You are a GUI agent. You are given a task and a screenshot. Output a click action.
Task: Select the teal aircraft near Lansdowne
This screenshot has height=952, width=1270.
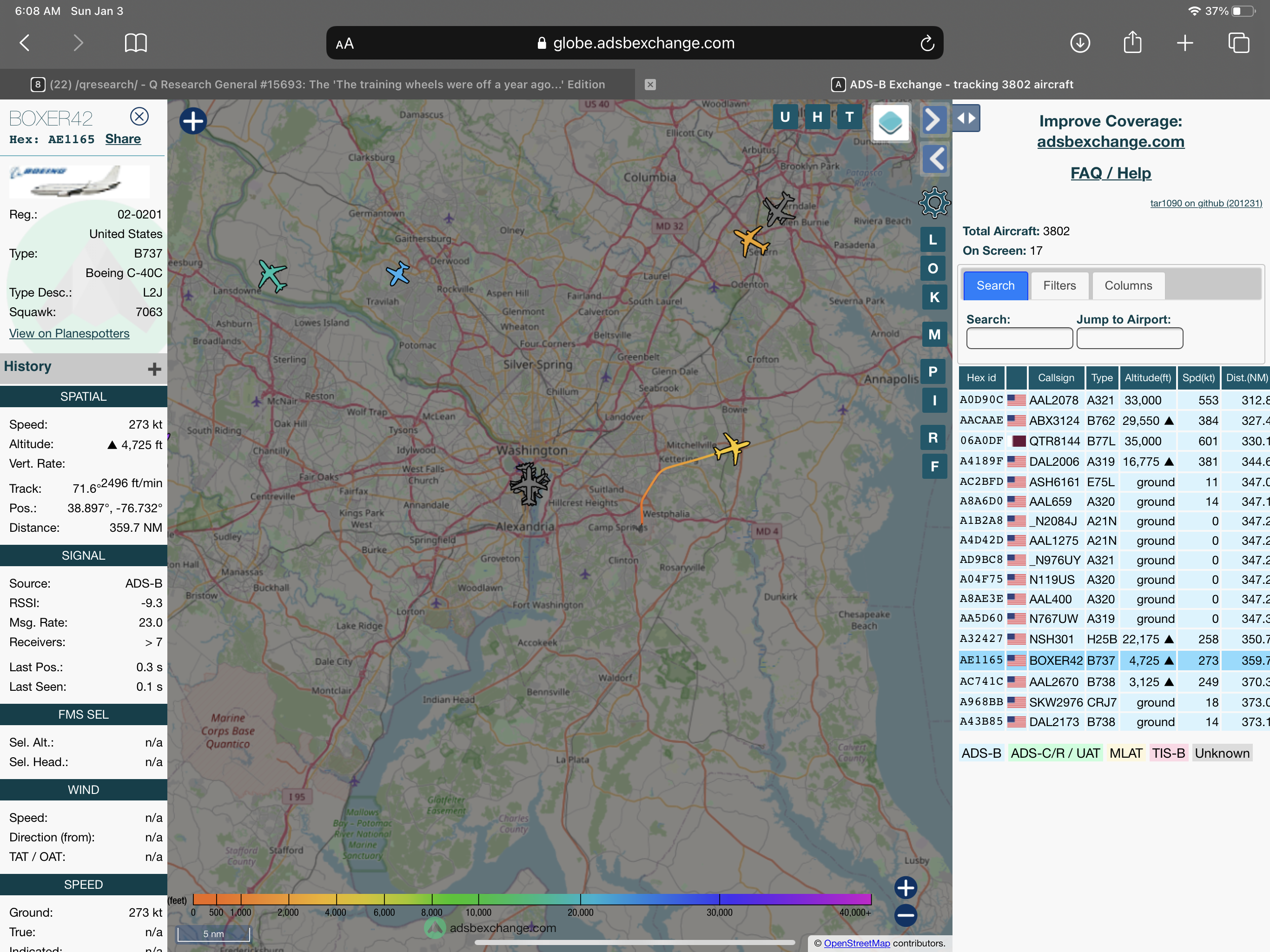click(x=272, y=276)
